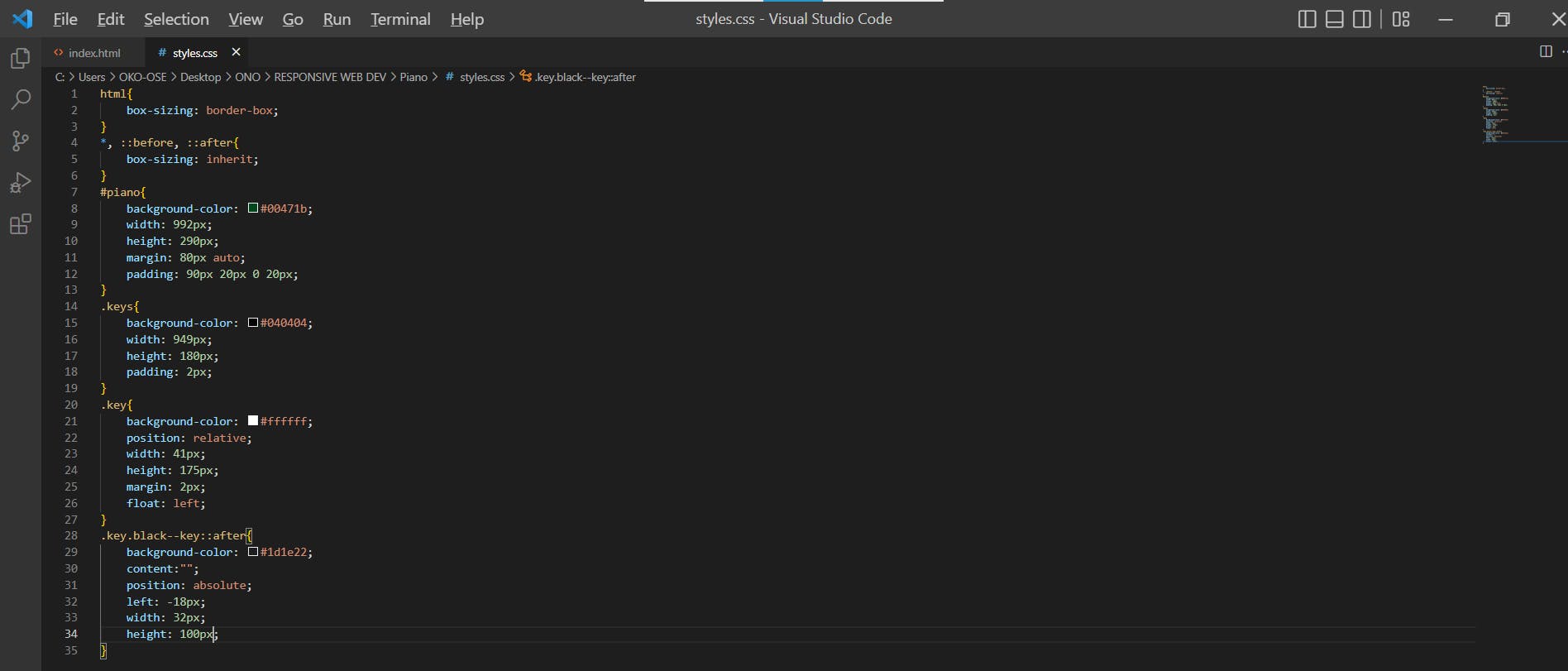
Task: Open the Search view in activity bar
Action: click(20, 99)
